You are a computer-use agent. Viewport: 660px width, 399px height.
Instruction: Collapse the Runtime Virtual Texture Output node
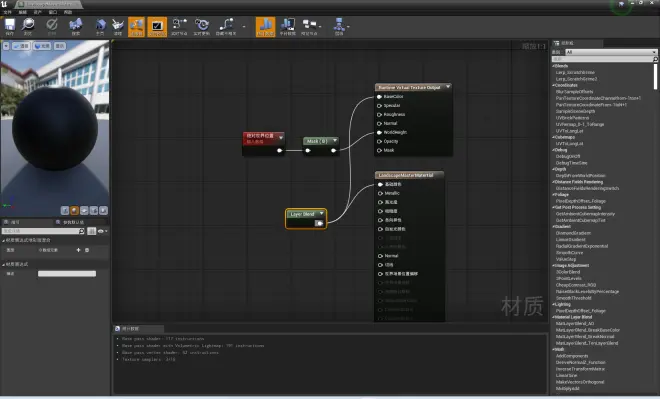pos(448,87)
